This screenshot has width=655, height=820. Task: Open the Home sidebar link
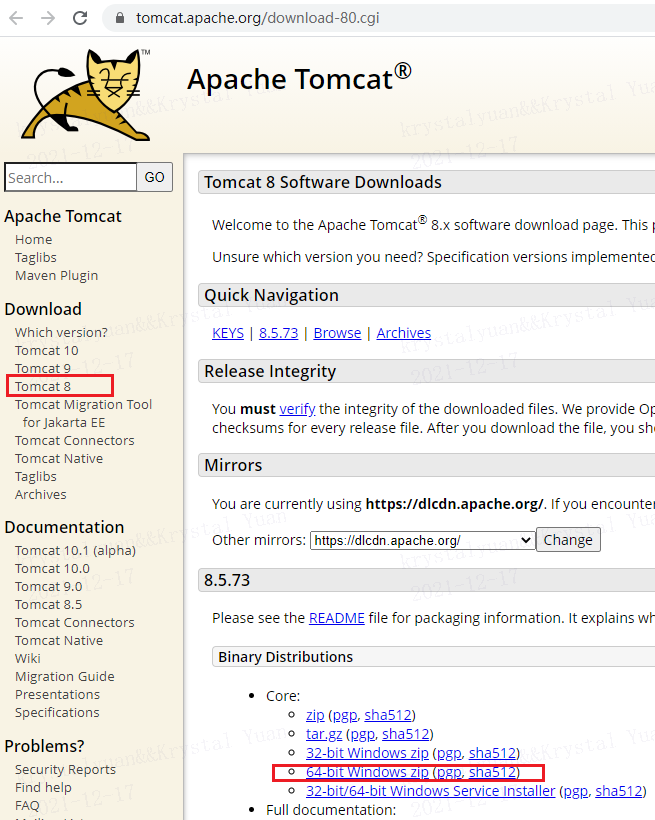[x=33, y=240]
